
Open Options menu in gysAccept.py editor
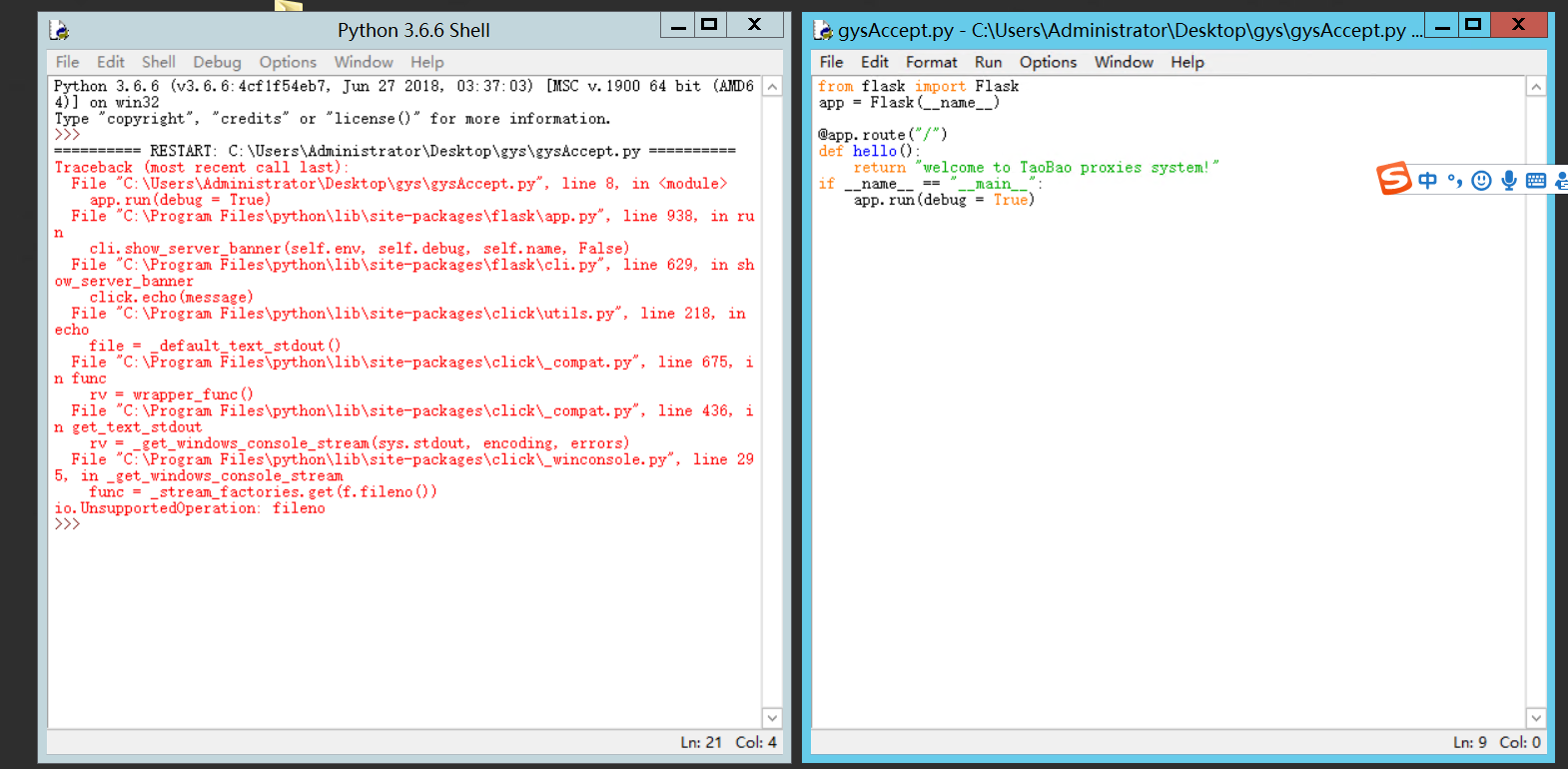[1048, 62]
